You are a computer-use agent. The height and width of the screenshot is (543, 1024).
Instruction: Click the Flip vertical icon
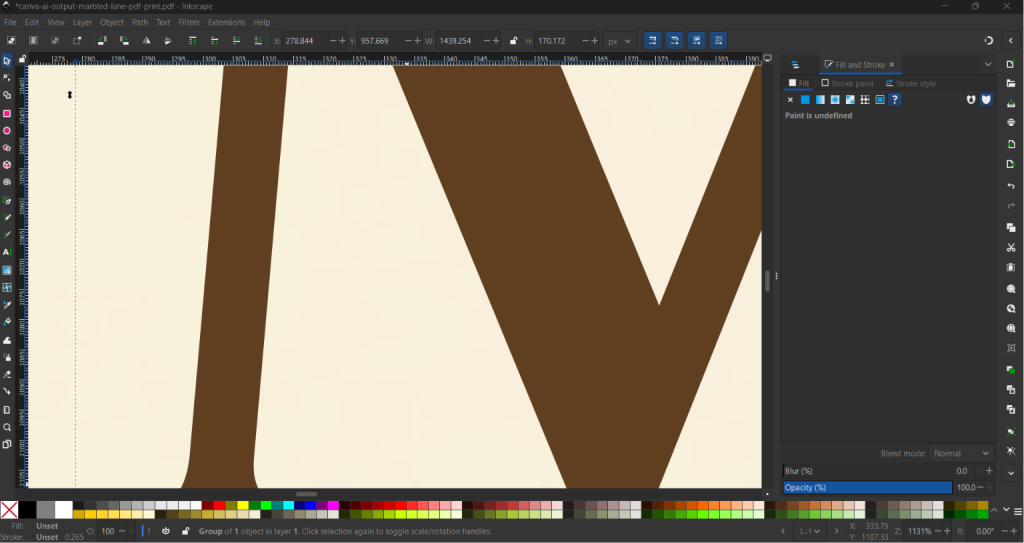[168, 41]
